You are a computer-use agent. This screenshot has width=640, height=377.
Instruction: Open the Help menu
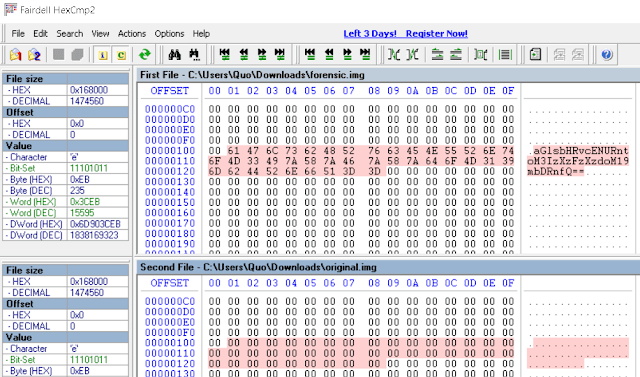(201, 33)
